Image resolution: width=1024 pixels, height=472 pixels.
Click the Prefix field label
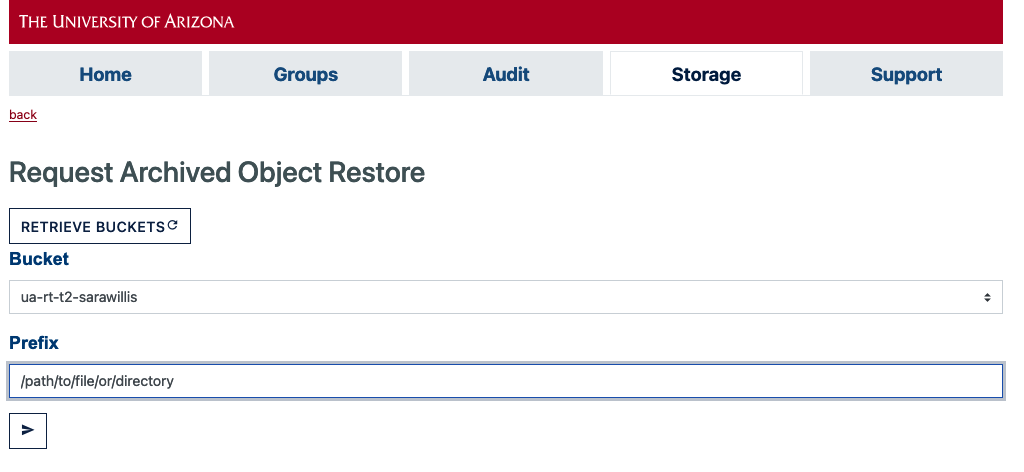pos(34,343)
